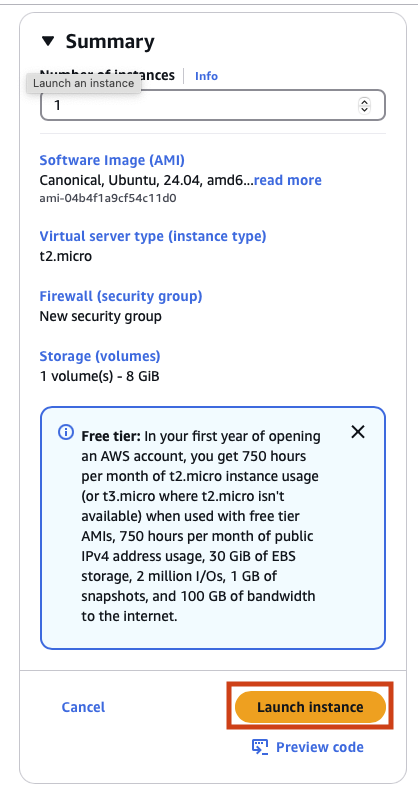This screenshot has height=790, width=418.
Task: Dismiss the Free tier notice with X
Action: pyautogui.click(x=358, y=432)
